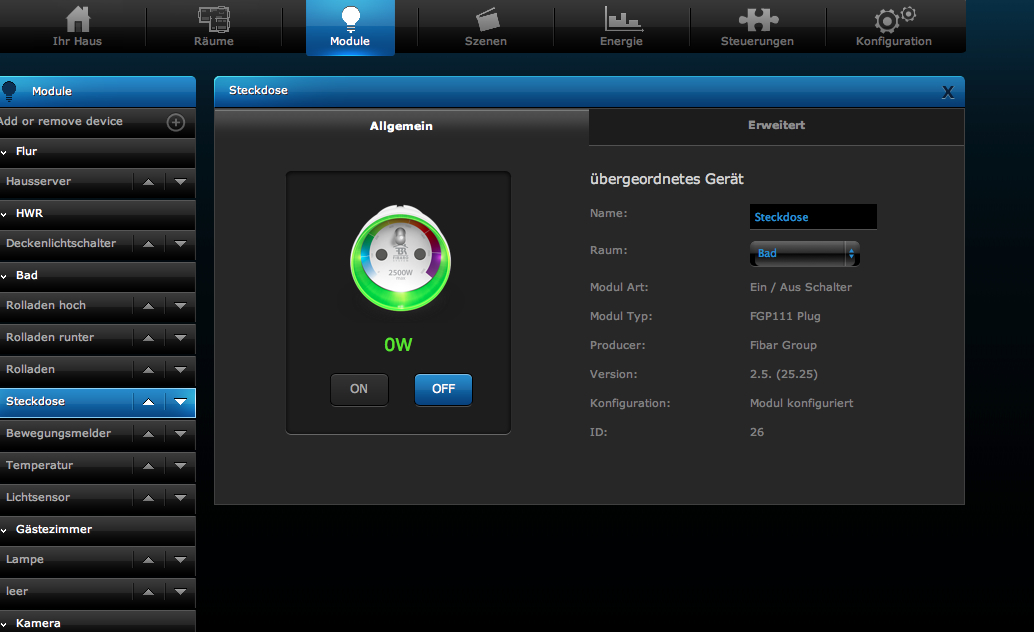This screenshot has height=632, width=1034.
Task: Click the ID value 26
Action: (756, 432)
